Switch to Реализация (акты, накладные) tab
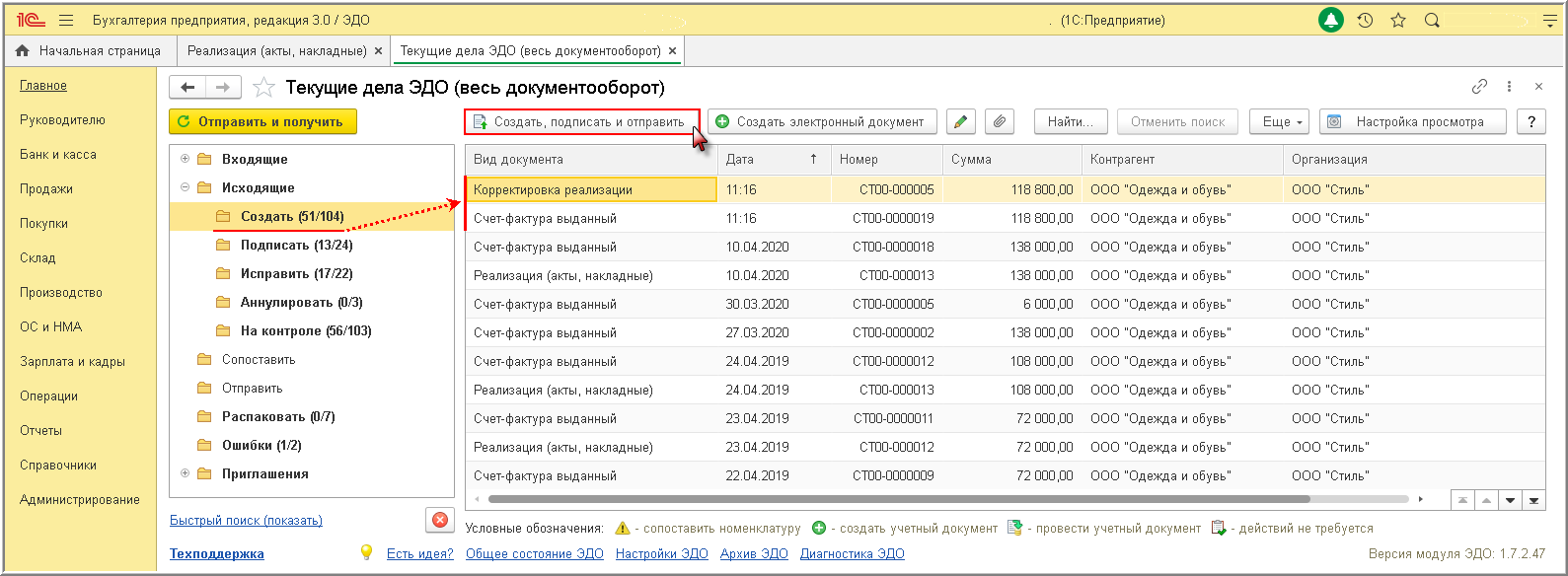The image size is (1568, 576). click(x=276, y=50)
